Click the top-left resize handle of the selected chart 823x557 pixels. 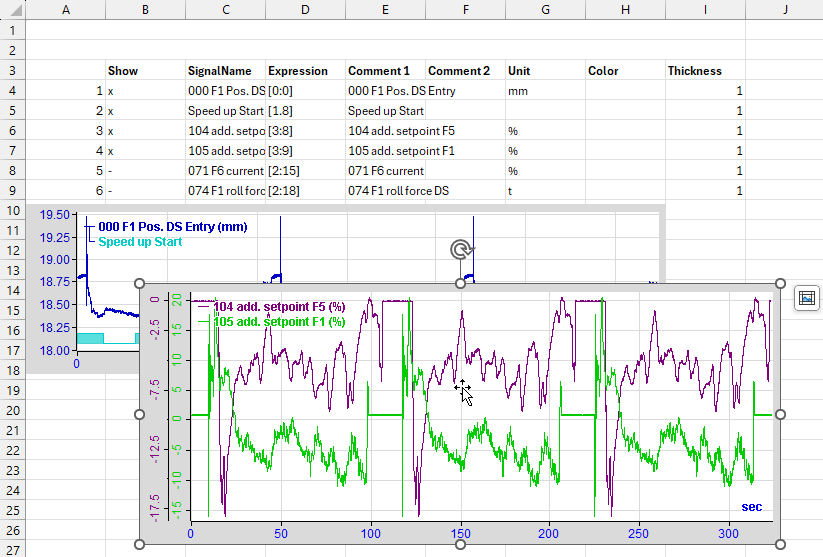(x=139, y=283)
